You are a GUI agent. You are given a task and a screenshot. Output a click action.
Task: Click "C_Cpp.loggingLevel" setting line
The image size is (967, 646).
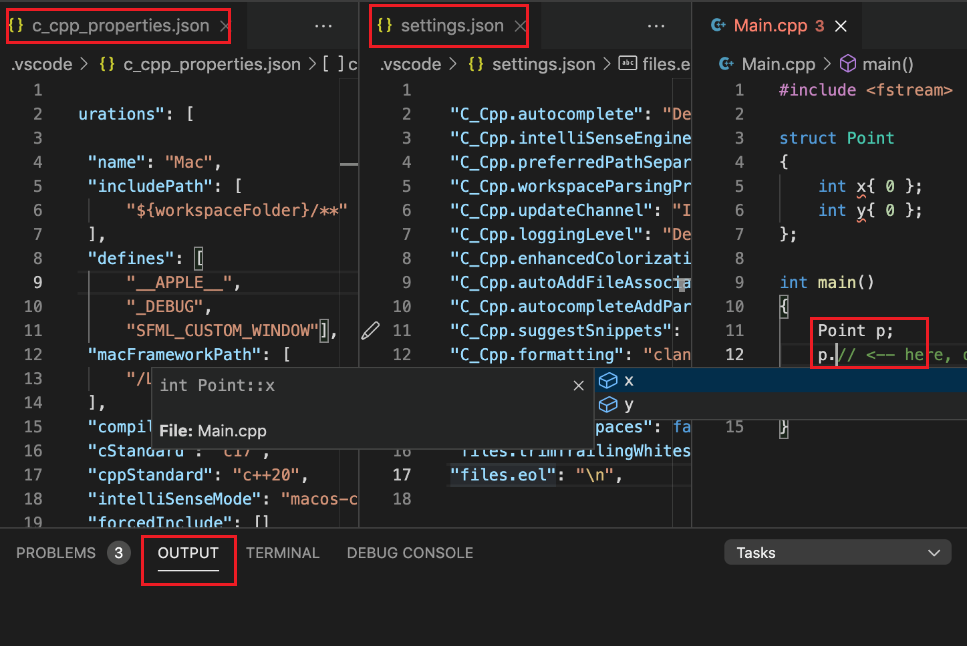point(570,234)
